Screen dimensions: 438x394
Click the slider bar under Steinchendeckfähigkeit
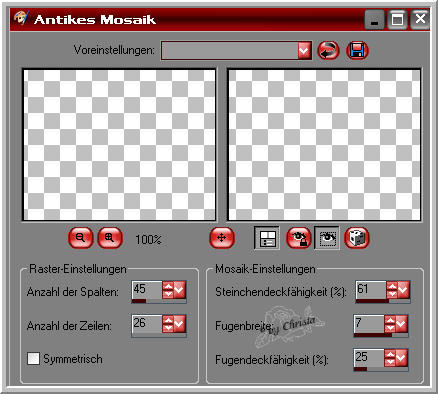[x=382, y=301]
